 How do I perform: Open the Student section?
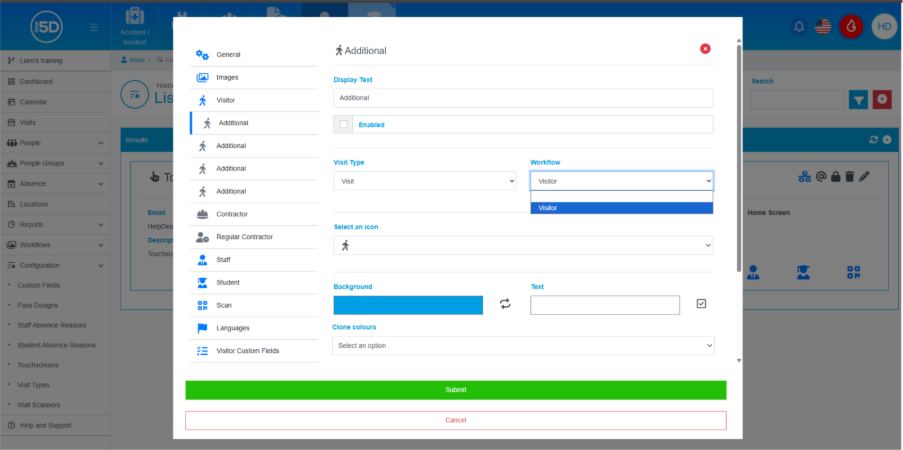coord(254,282)
